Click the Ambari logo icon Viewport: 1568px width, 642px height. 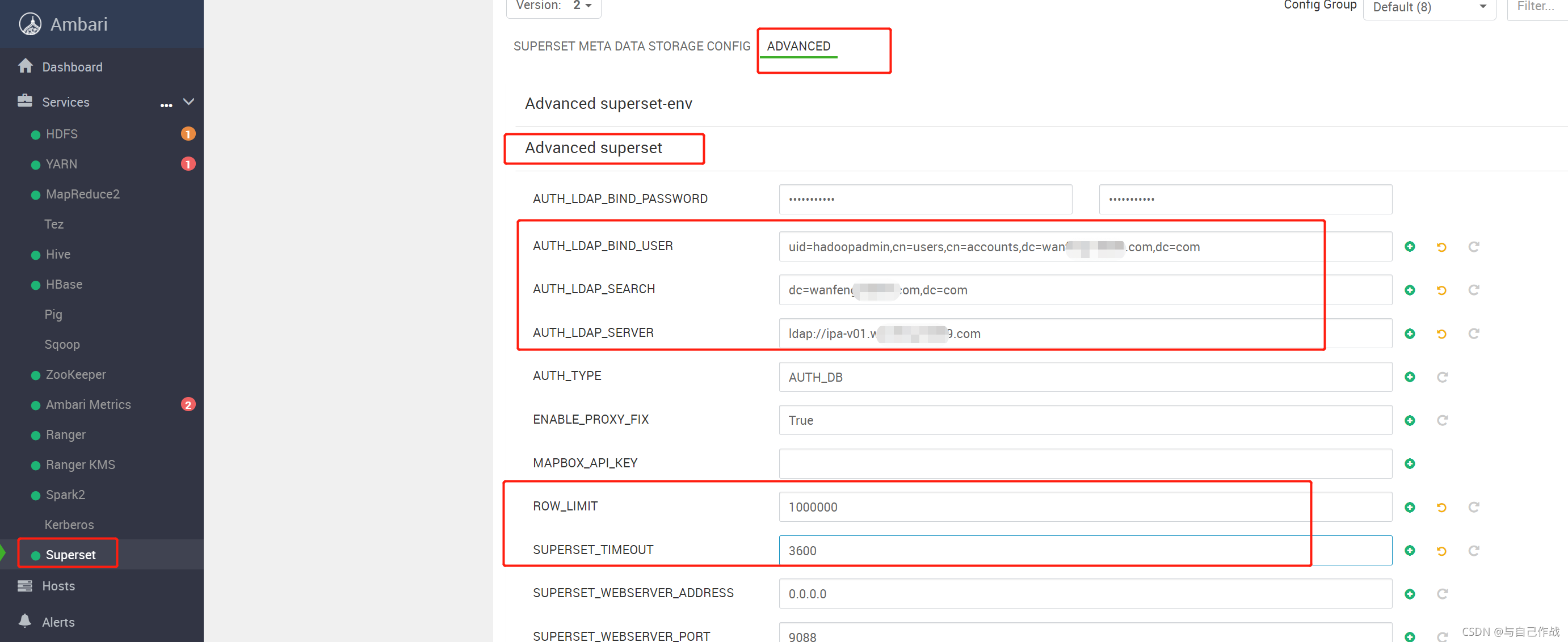(x=30, y=24)
